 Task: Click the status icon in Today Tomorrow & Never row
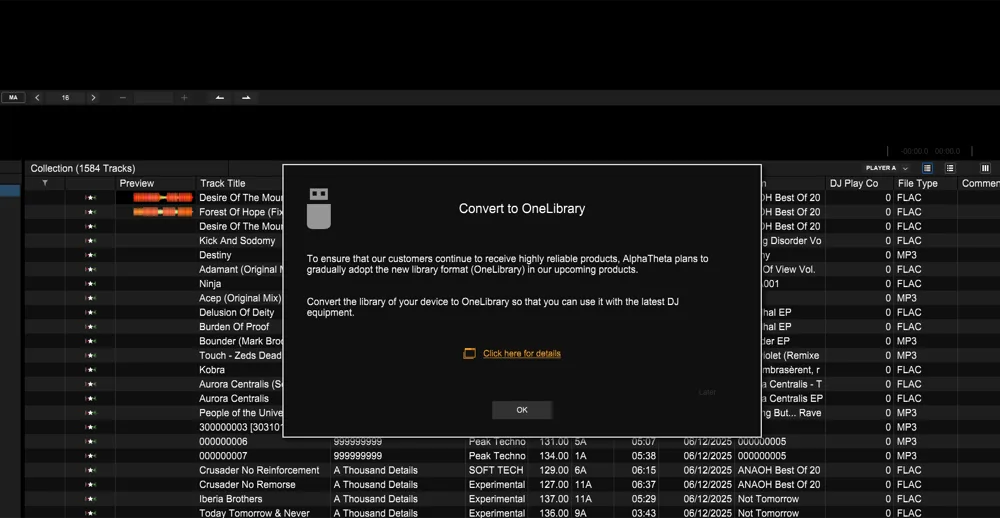[91, 514]
